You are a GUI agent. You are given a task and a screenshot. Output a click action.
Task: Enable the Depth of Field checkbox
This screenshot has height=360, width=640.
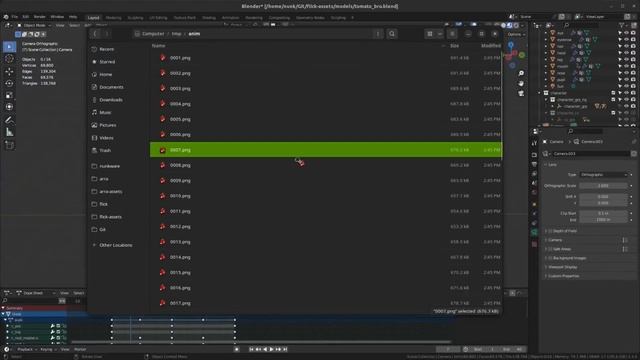pos(550,231)
